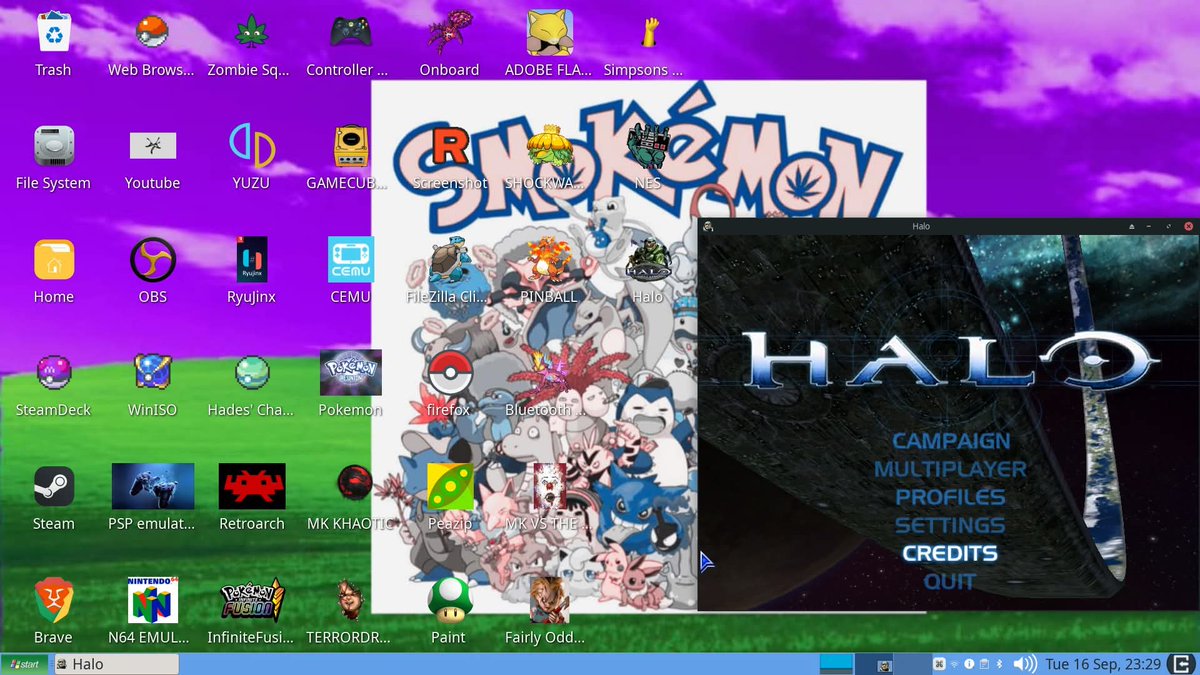Select the Halo desktop shortcut icon
The width and height of the screenshot is (1200, 675).
click(x=648, y=260)
